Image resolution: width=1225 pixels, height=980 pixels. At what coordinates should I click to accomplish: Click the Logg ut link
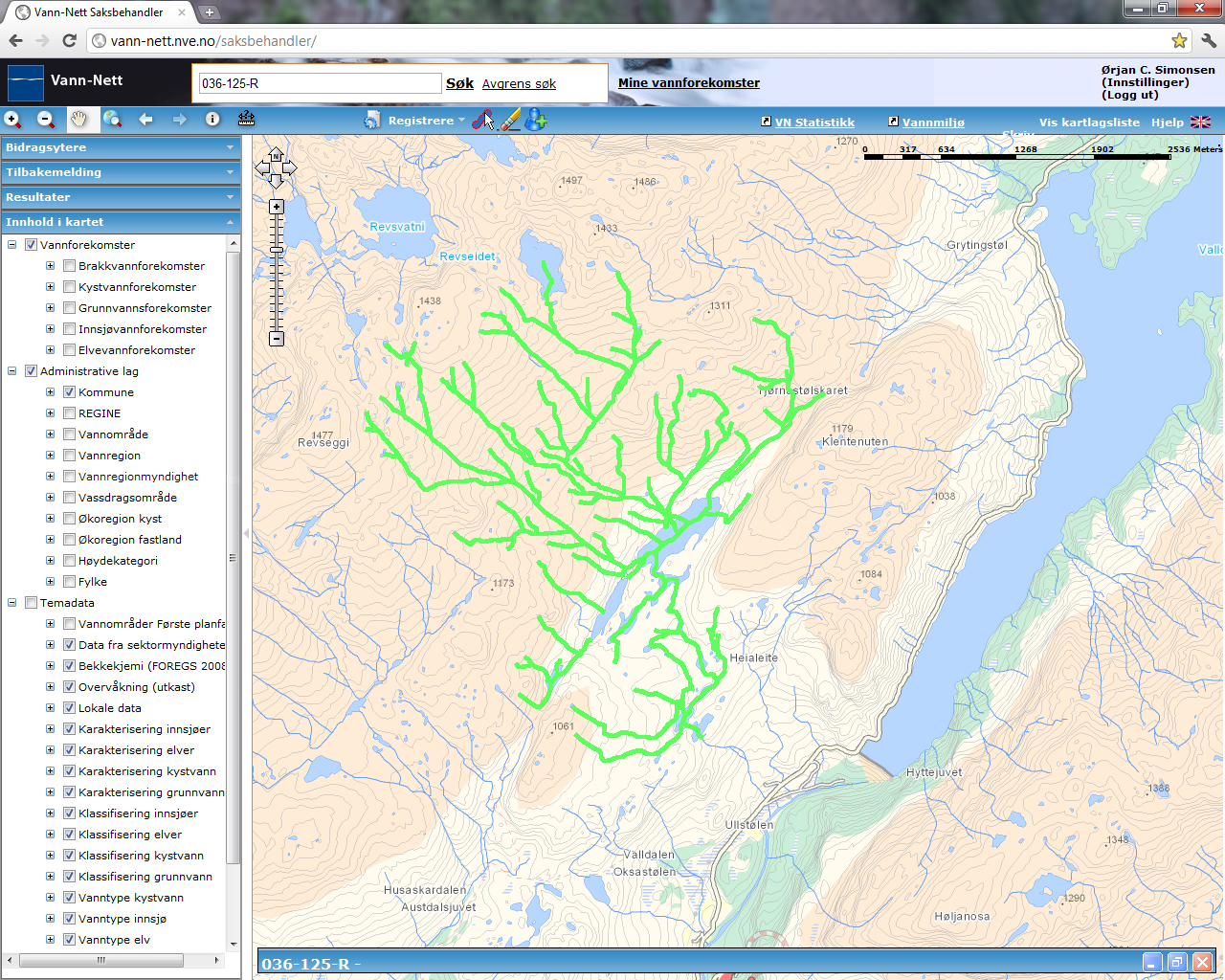click(x=1130, y=95)
